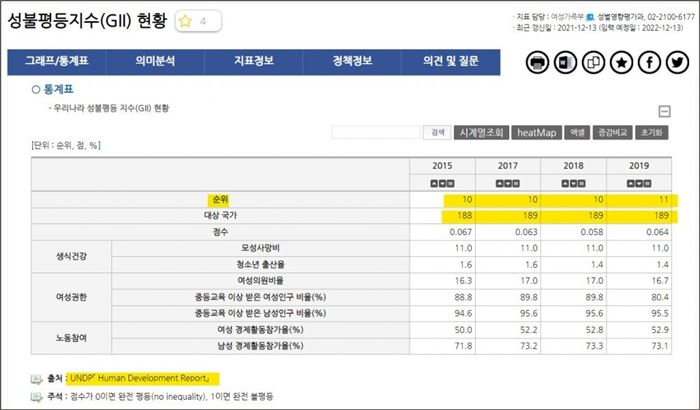Click the heatMap button
700x410 pixels.
pos(538,132)
